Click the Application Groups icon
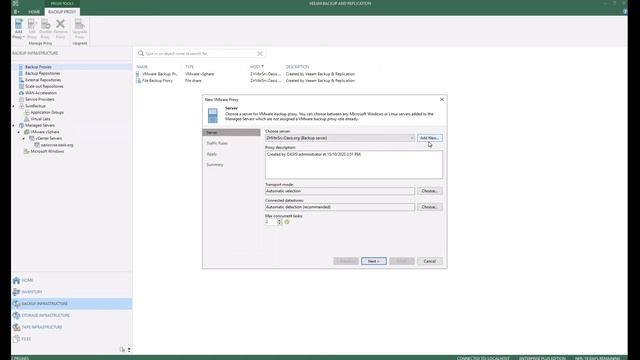The height and width of the screenshot is (360, 640). 27,112
